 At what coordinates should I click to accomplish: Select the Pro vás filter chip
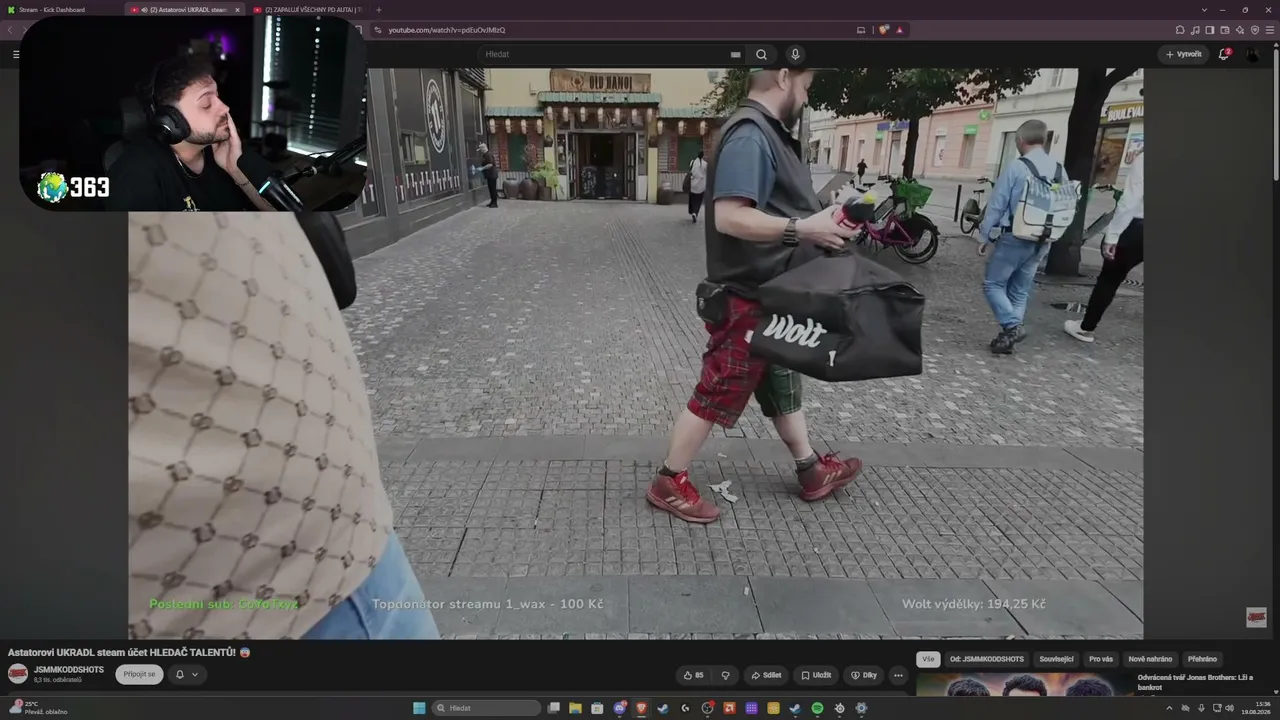tap(1101, 659)
